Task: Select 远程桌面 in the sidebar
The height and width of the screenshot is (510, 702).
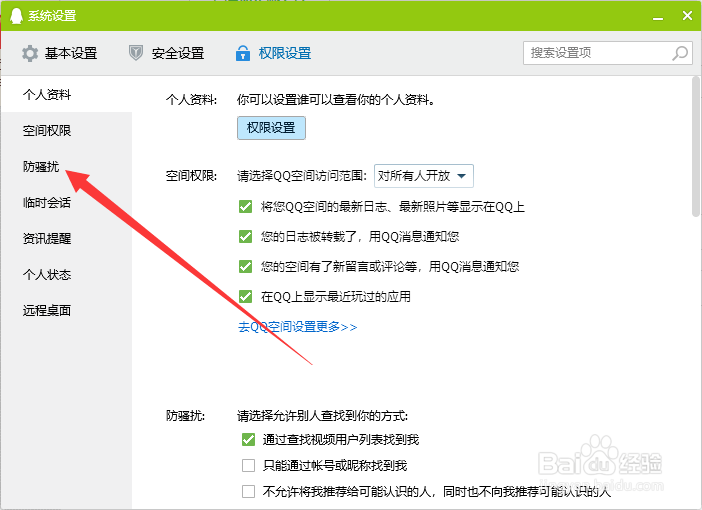Action: [66, 310]
